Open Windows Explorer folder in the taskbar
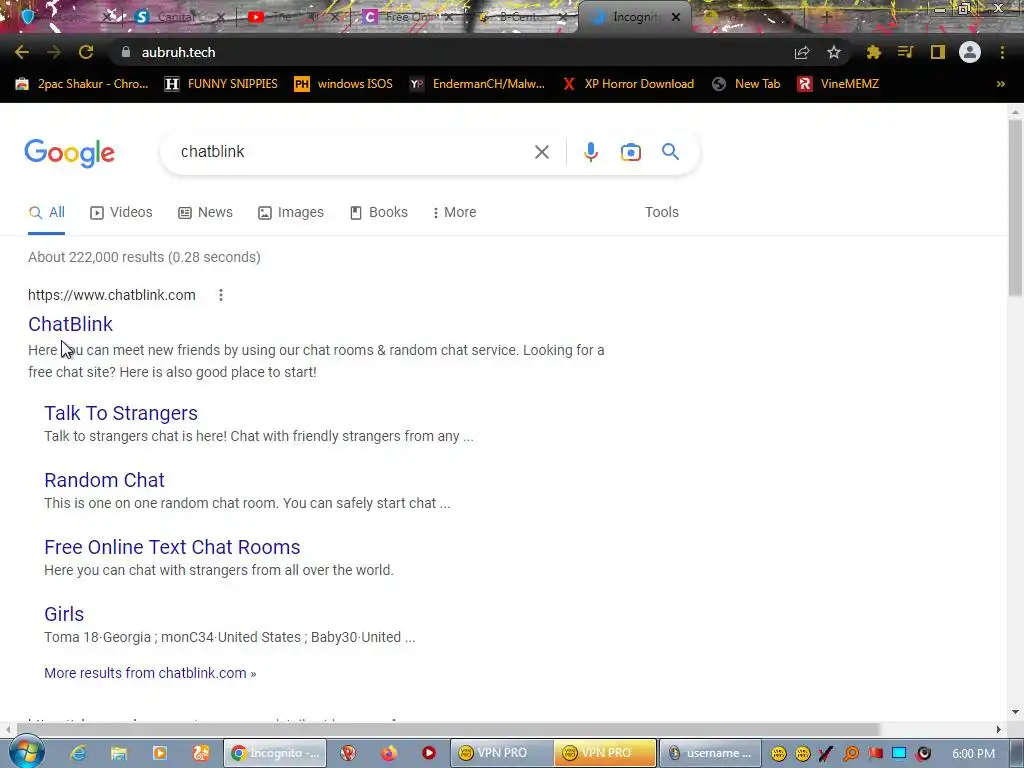The height and width of the screenshot is (768, 1024). click(119, 753)
